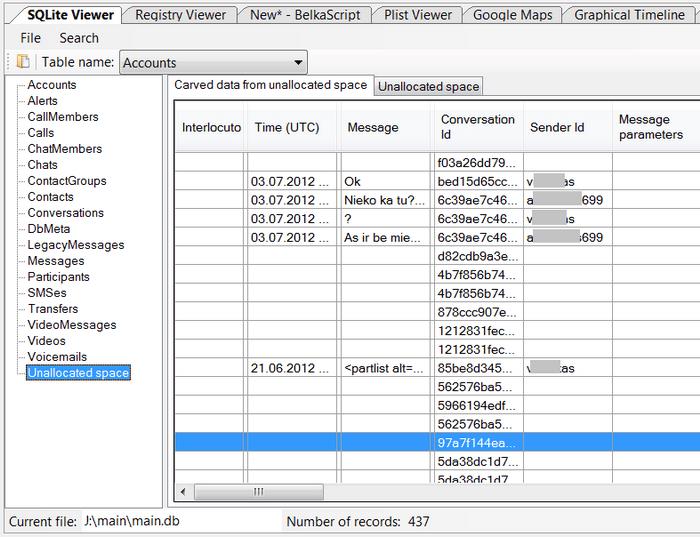
Task: Select Carved data from unallocated space tab
Action: (270, 86)
